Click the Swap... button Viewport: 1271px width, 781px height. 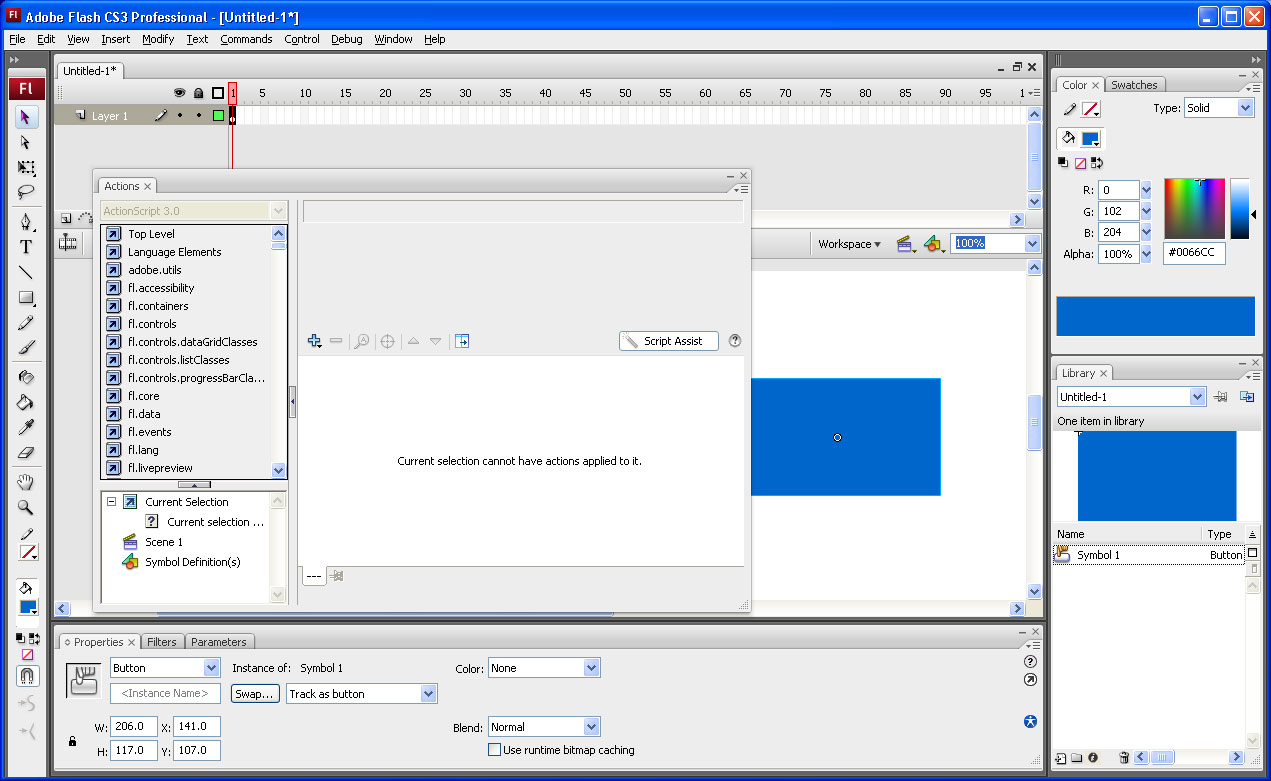point(255,694)
